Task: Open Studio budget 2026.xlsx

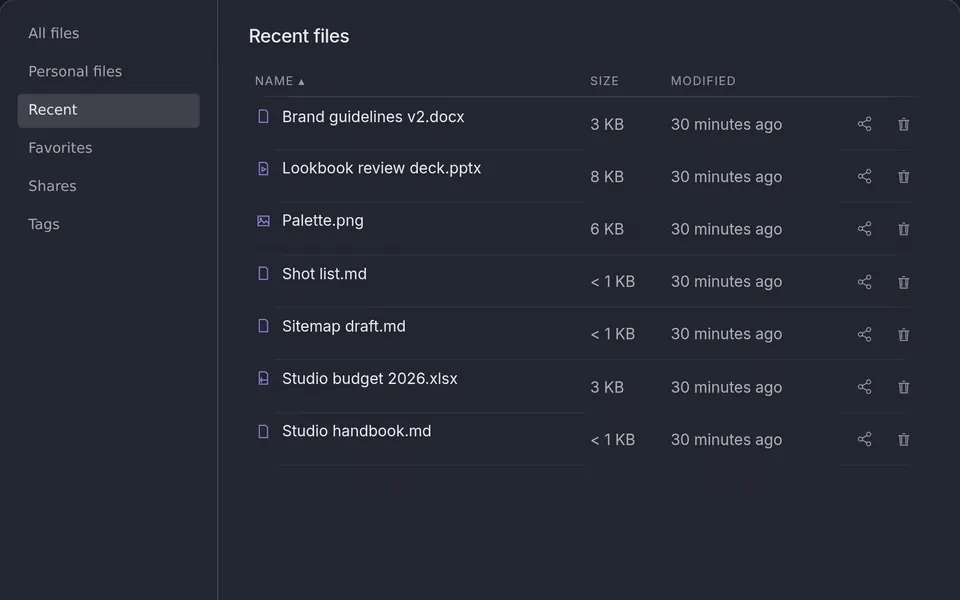Action: pos(370,378)
